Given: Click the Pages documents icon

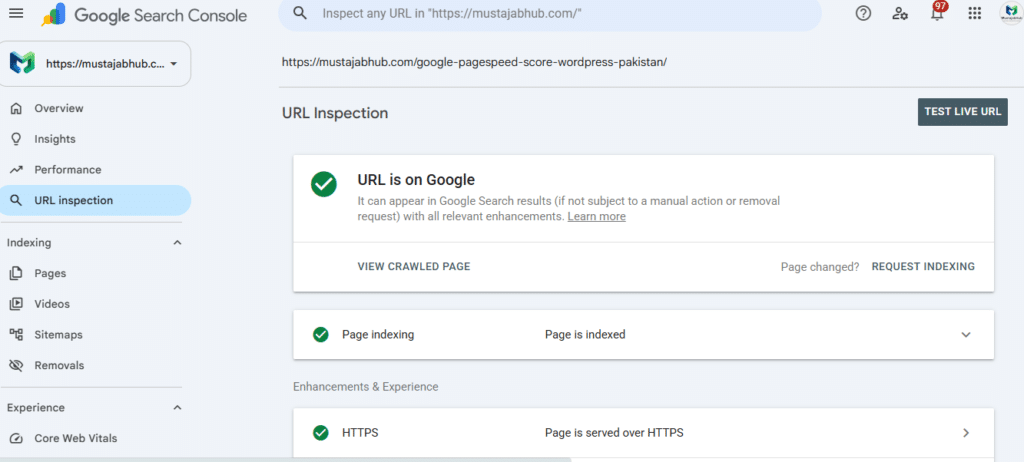Looking at the screenshot, I should tap(16, 273).
